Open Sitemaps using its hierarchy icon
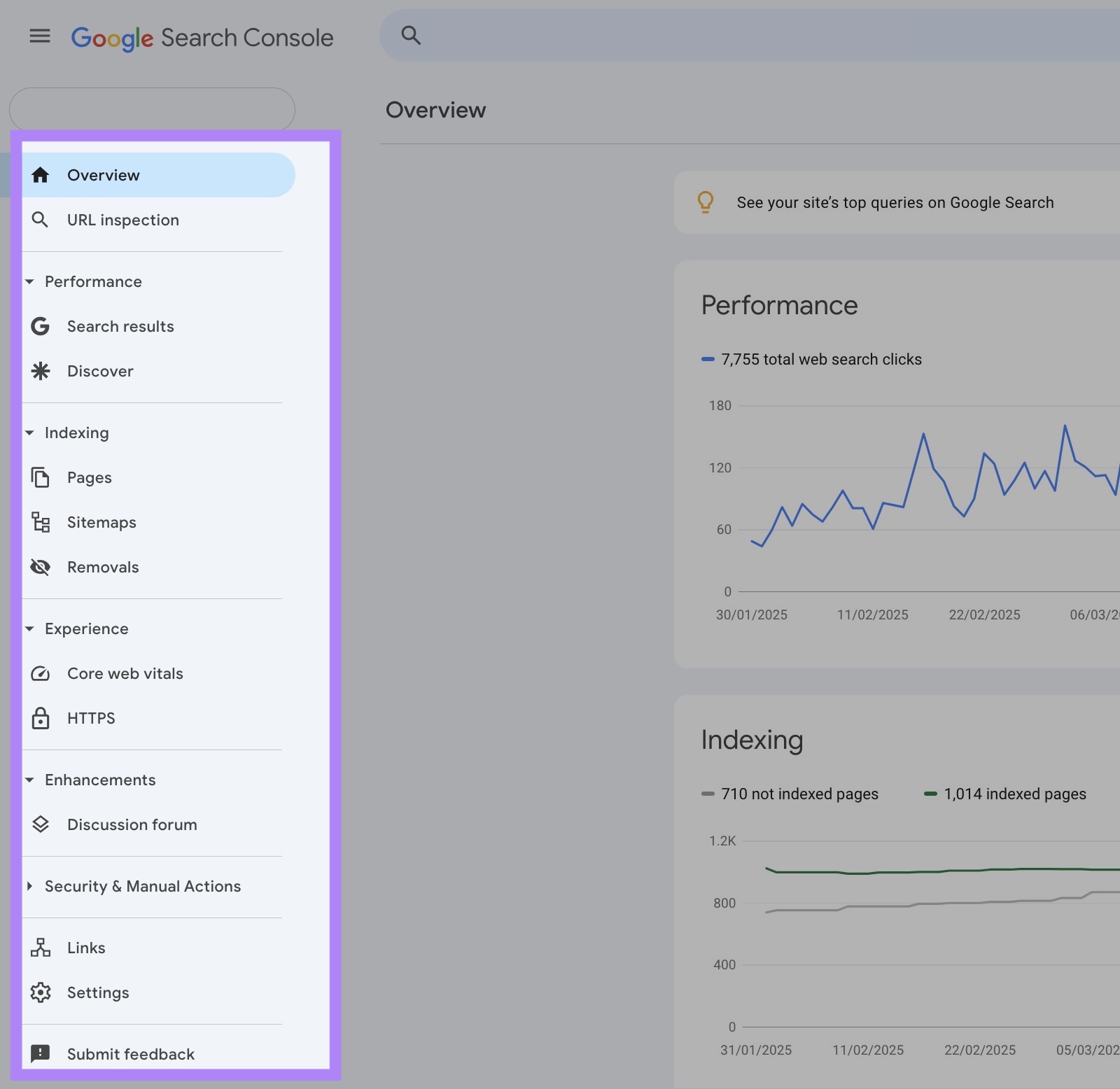Image resolution: width=1120 pixels, height=1089 pixels. 40,522
